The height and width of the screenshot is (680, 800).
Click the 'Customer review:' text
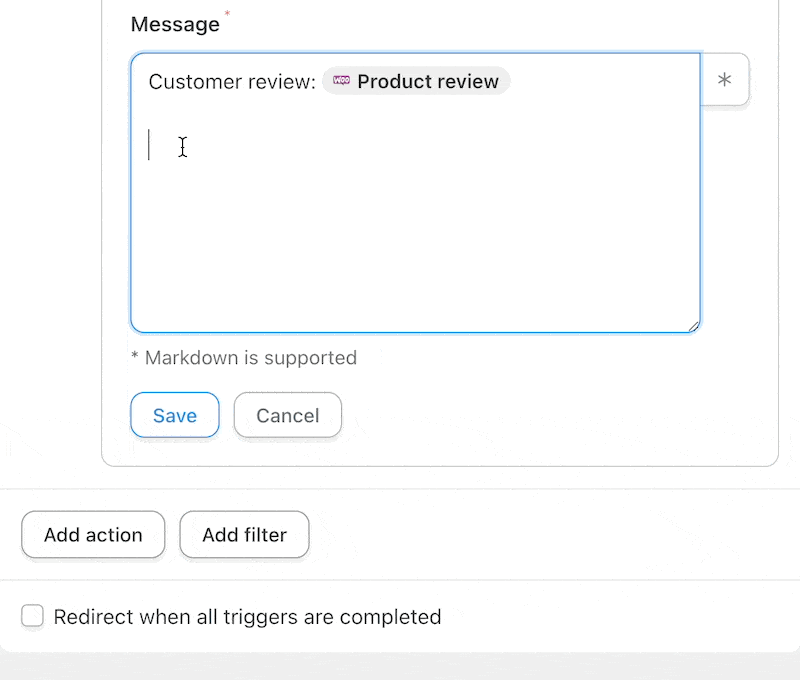(x=232, y=82)
